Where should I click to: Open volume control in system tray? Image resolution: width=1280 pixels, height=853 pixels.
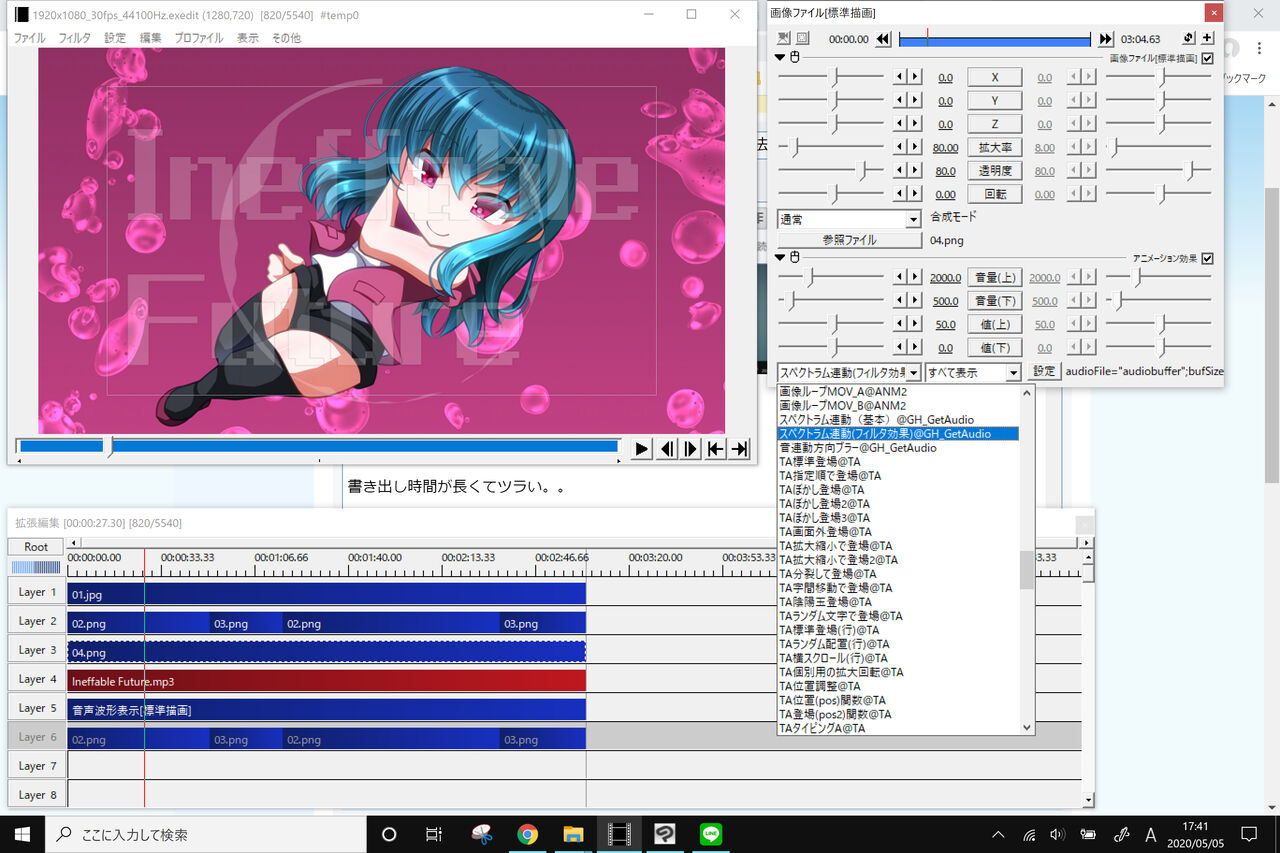(1057, 834)
